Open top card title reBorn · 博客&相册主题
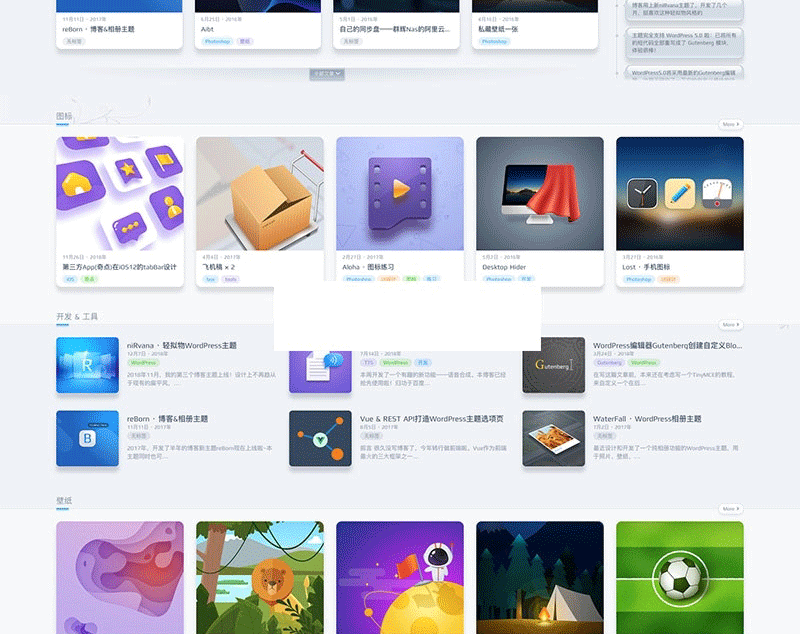This screenshot has height=634, width=800. (x=98, y=29)
